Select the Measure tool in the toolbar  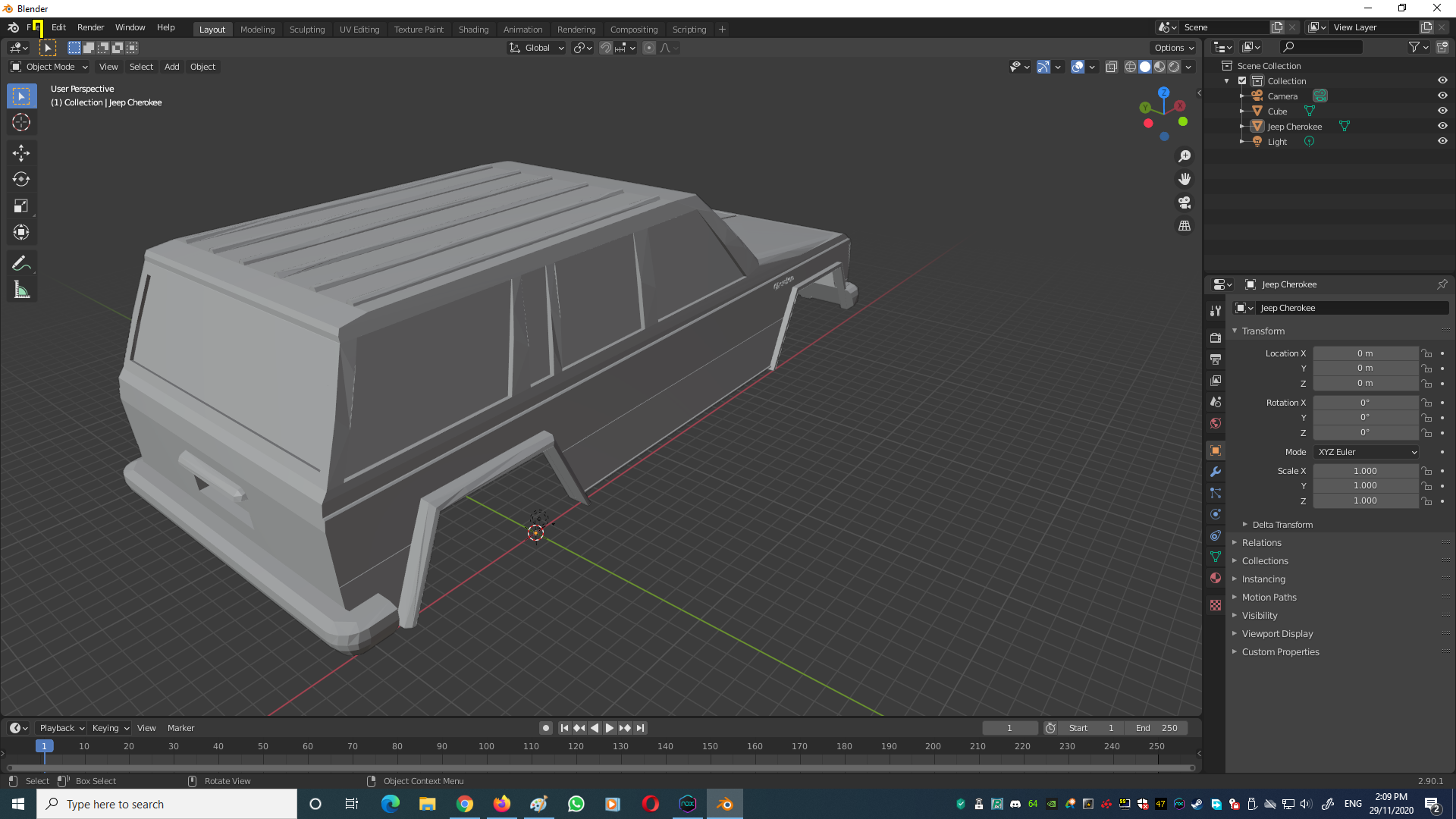click(21, 289)
